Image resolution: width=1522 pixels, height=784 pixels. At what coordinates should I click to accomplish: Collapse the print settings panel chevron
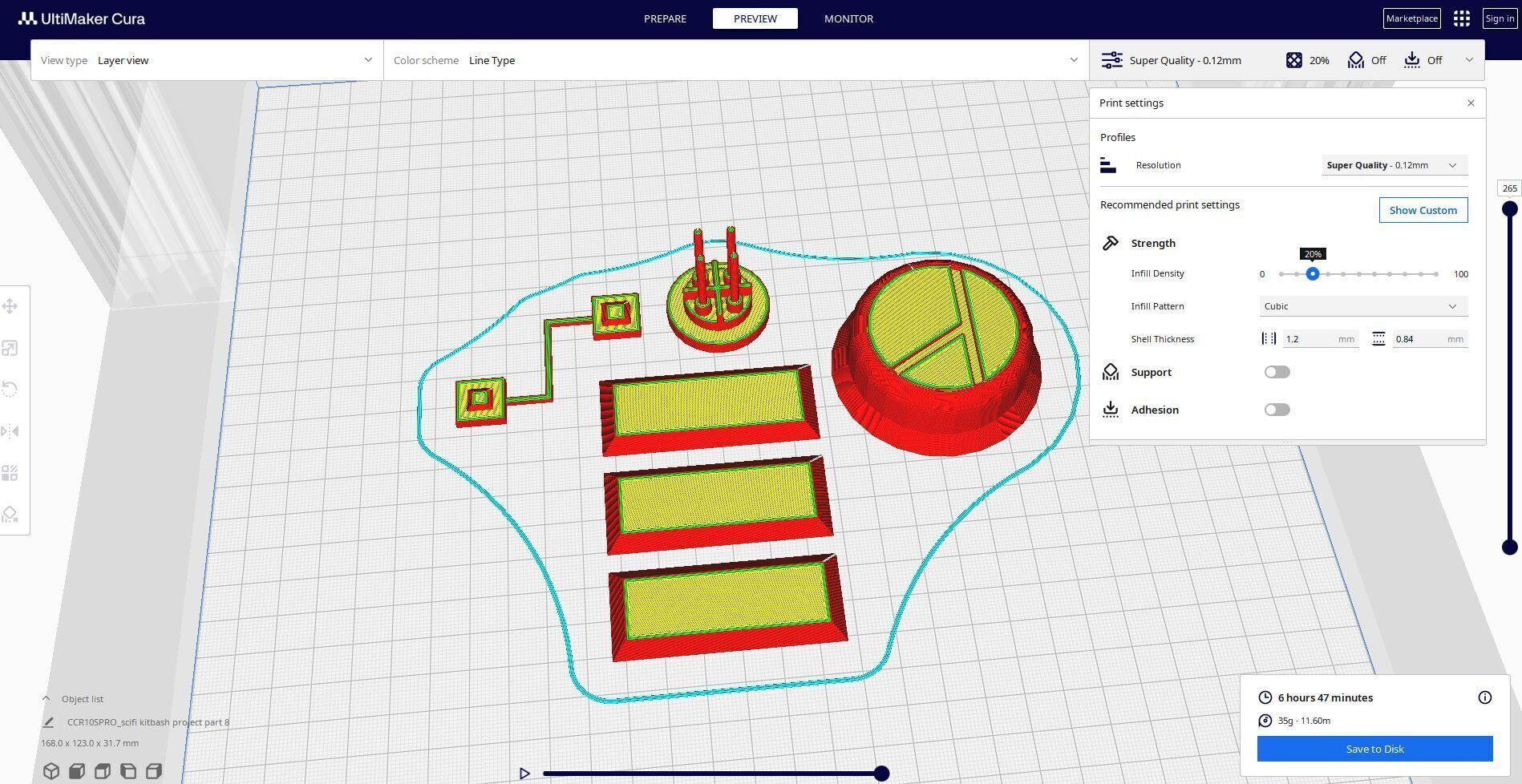tap(1469, 60)
